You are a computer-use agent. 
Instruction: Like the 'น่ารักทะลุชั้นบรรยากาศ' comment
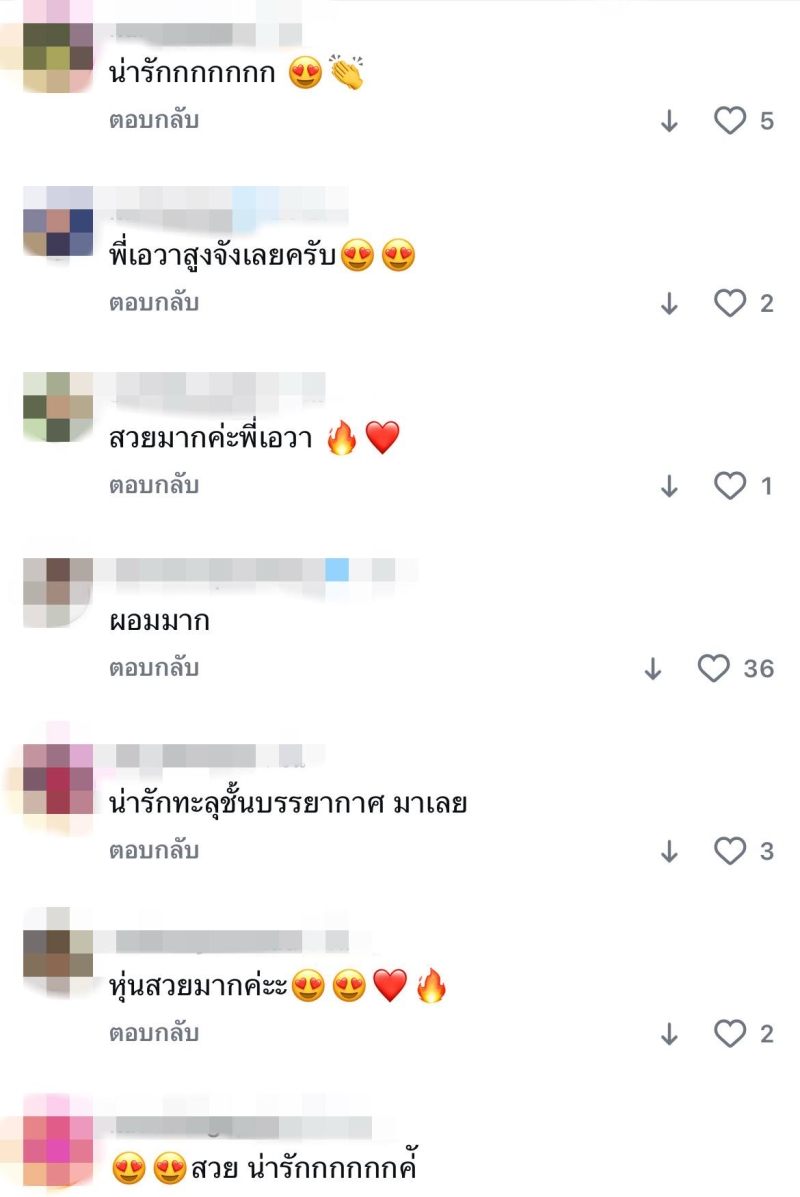730,850
